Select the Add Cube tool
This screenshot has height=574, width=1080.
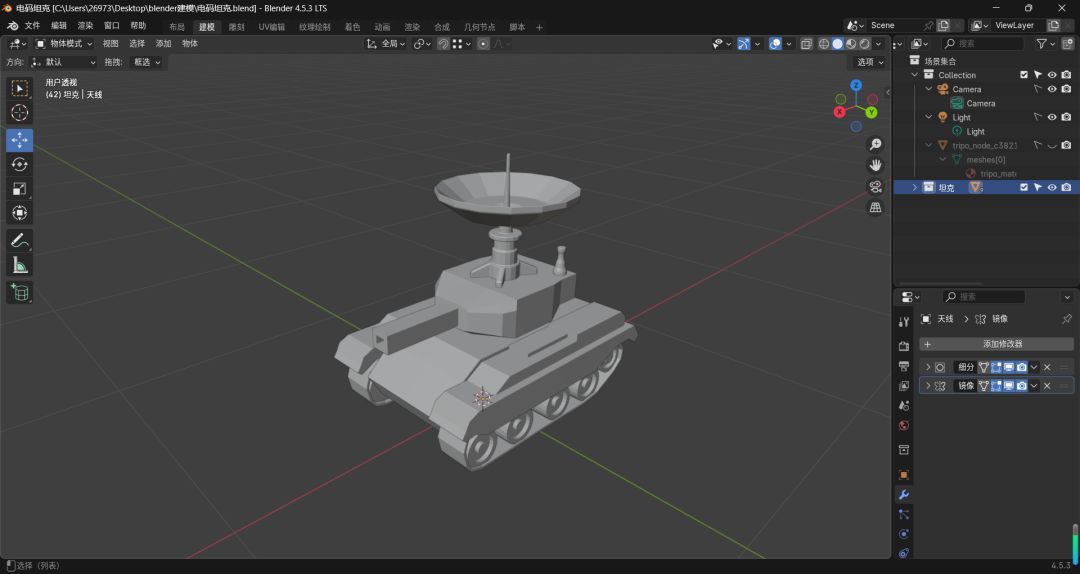click(x=19, y=293)
